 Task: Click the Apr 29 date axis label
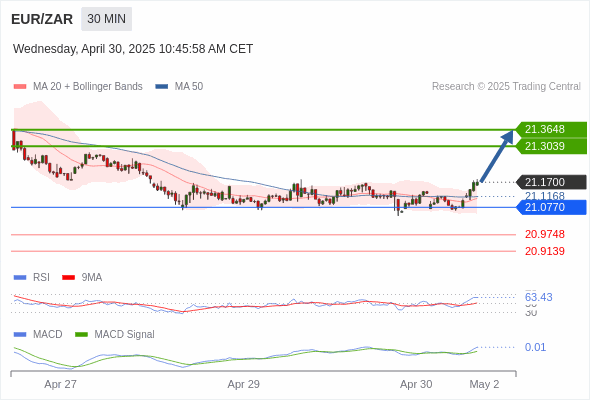(x=243, y=385)
